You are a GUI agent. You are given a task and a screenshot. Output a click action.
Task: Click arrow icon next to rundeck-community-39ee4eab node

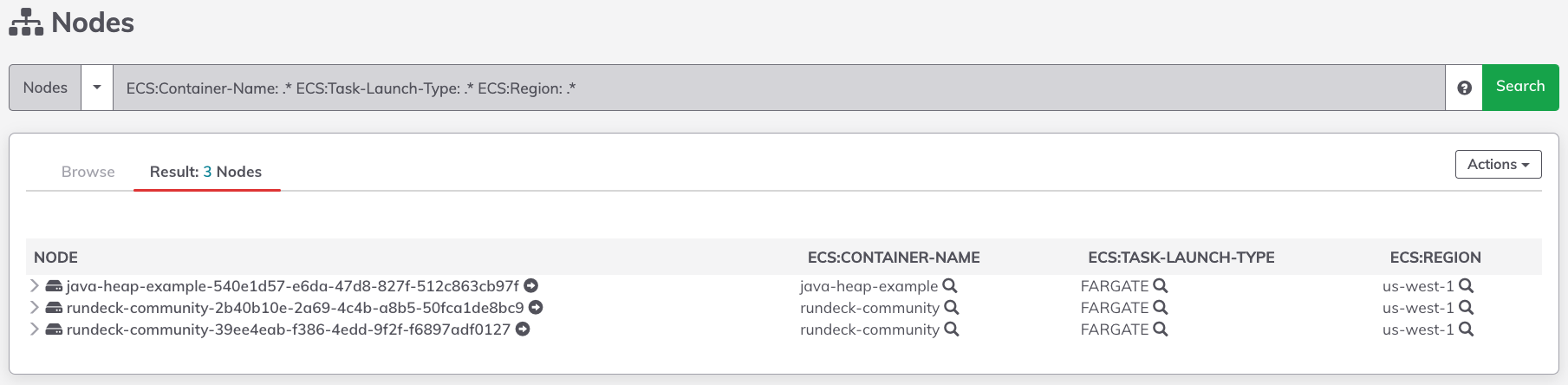click(x=523, y=329)
